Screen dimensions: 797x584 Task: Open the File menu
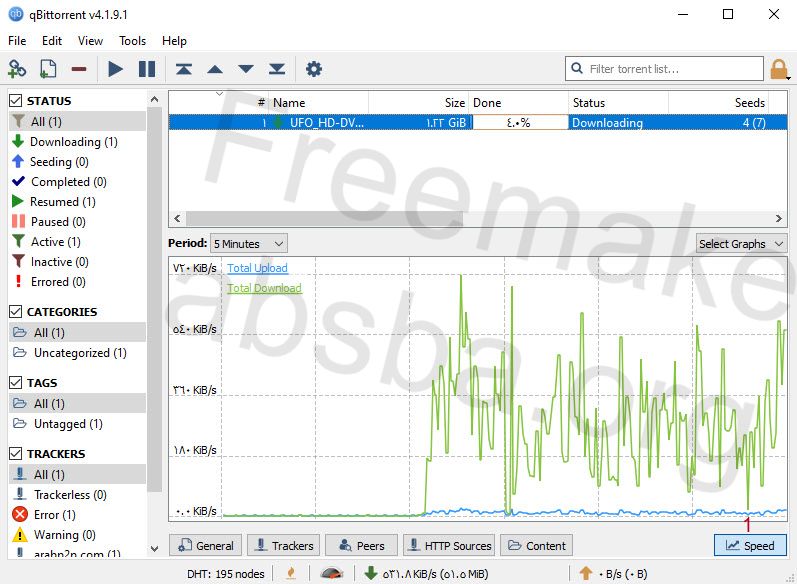pyautogui.click(x=17, y=41)
